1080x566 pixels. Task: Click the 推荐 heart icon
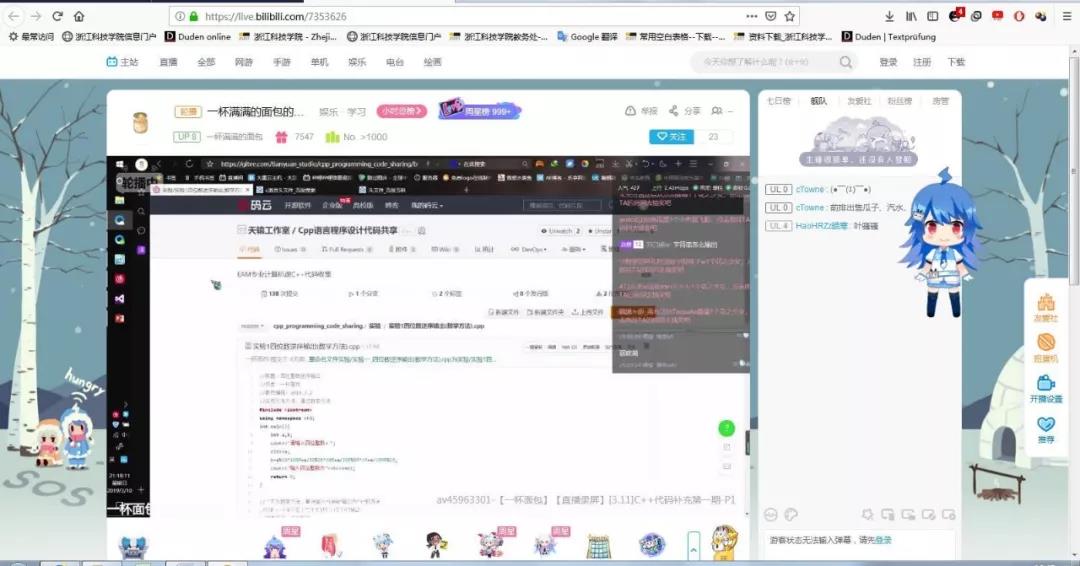click(x=1046, y=425)
